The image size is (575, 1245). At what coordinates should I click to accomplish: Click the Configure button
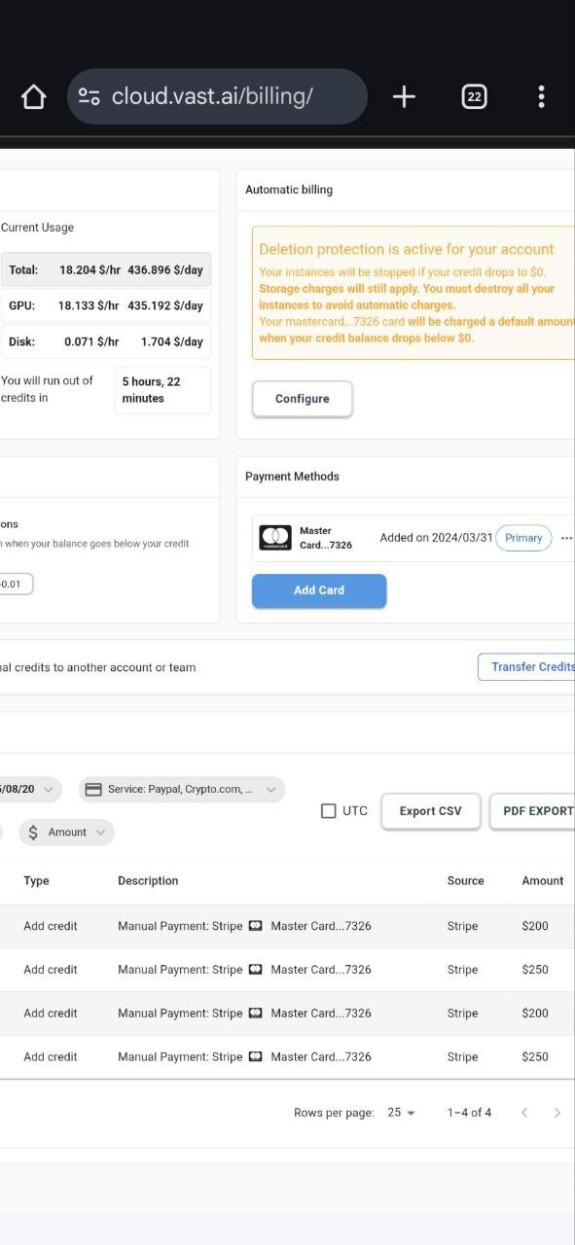tap(302, 399)
